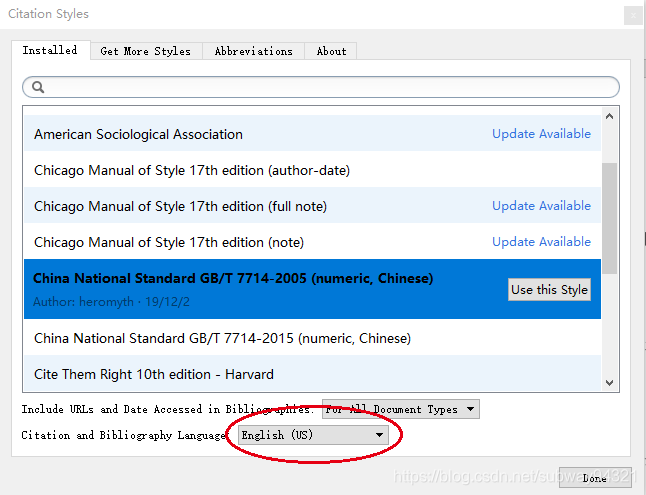
Task: Open the Abbreviations tab
Action: click(253, 51)
